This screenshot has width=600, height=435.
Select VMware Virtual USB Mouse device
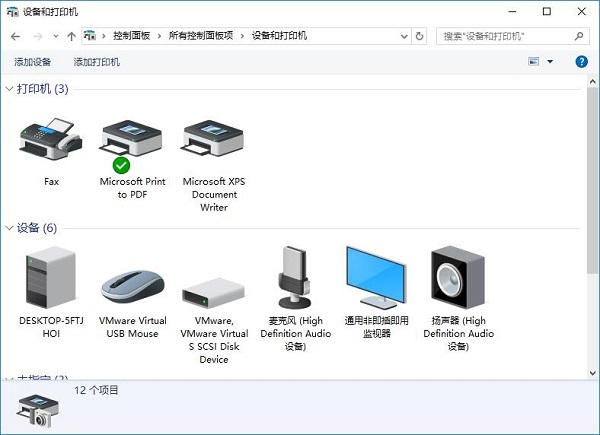point(132,284)
